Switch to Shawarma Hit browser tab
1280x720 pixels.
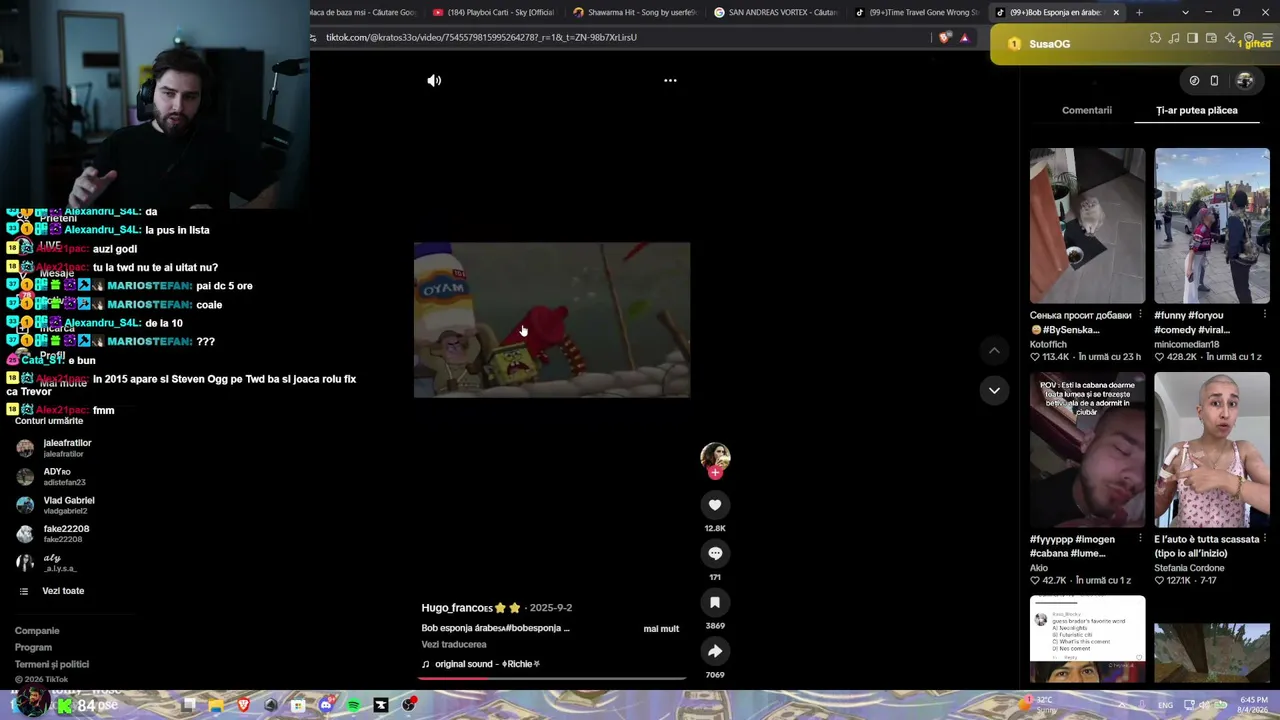pos(634,12)
